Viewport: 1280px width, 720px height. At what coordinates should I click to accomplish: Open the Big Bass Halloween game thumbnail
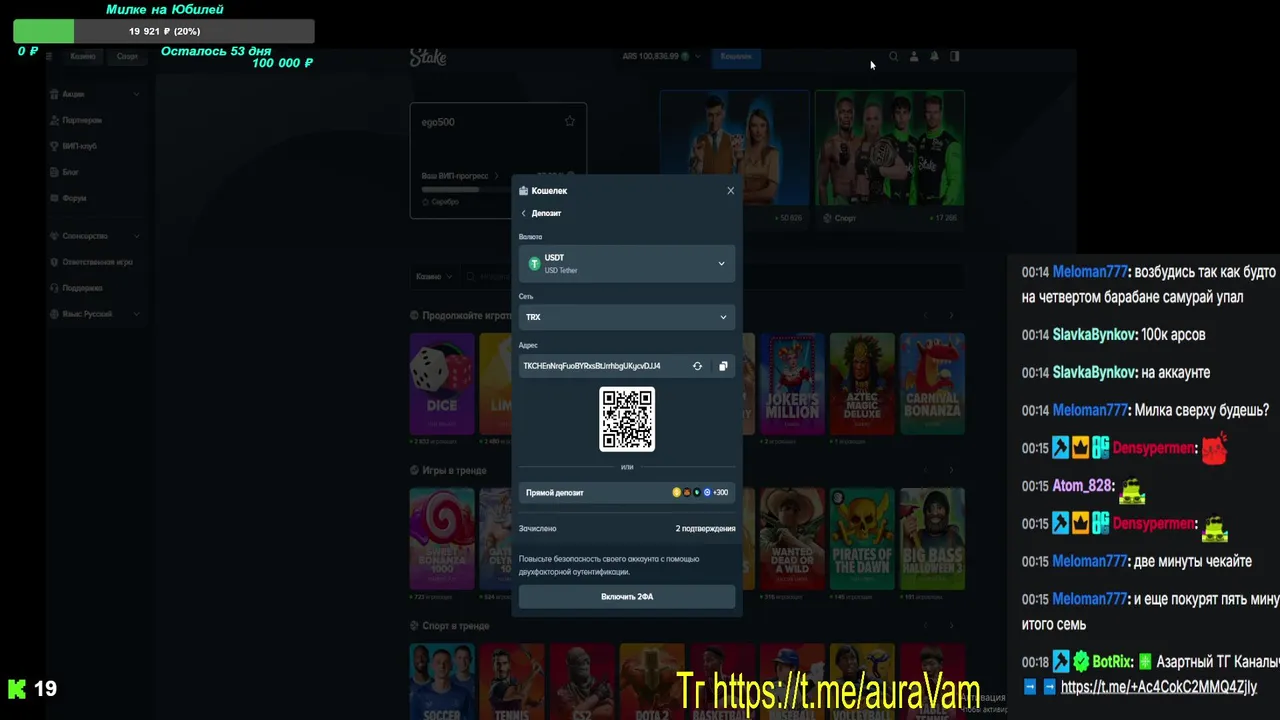coord(932,539)
